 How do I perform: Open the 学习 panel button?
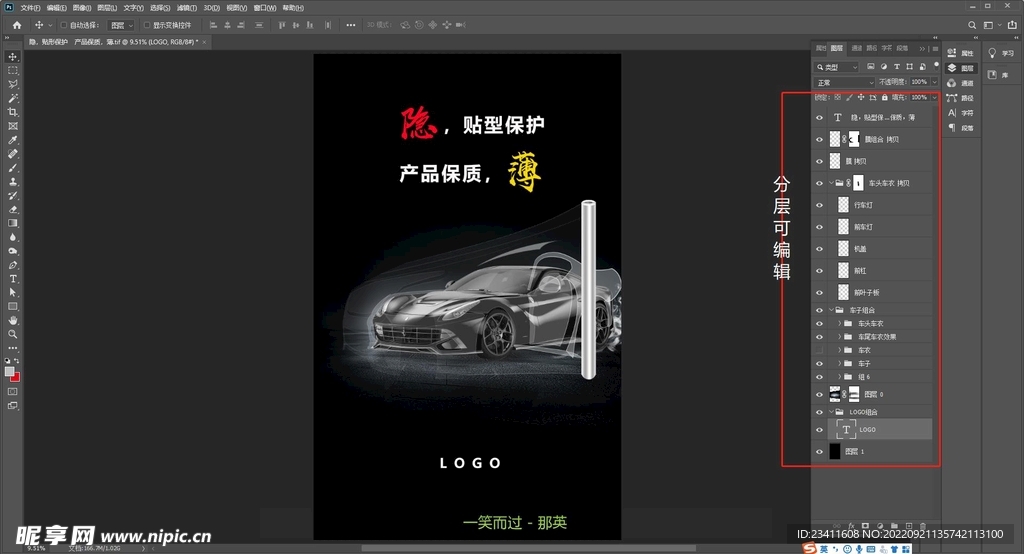pos(1000,53)
